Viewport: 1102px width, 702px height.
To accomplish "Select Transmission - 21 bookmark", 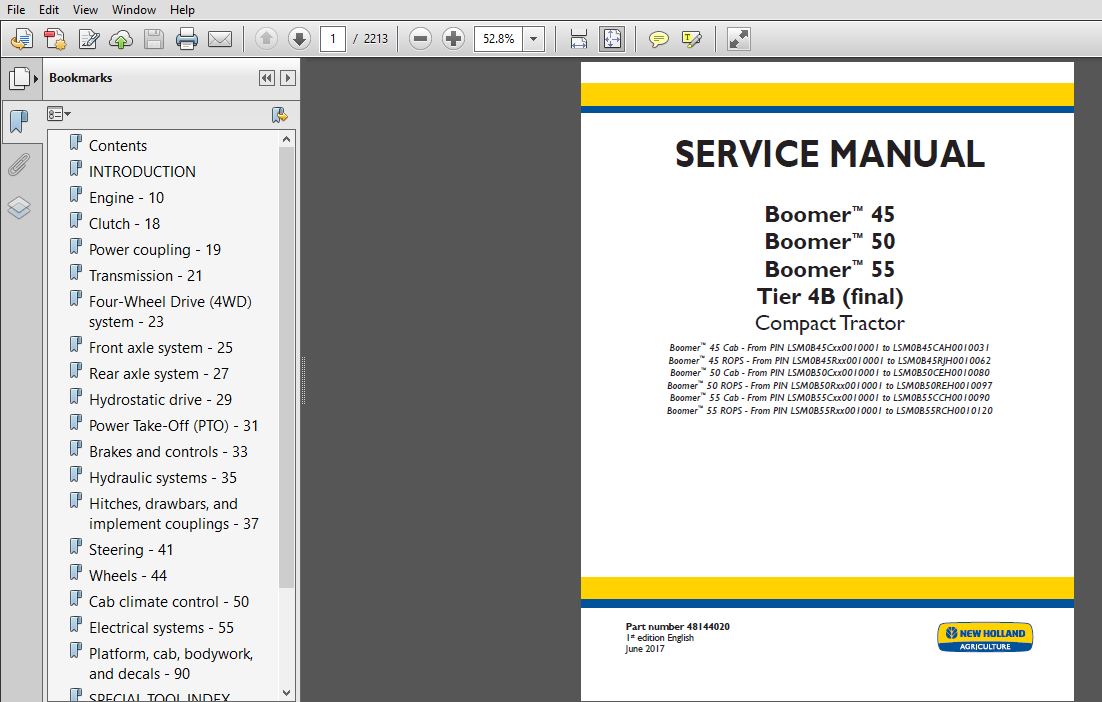I will 145,275.
